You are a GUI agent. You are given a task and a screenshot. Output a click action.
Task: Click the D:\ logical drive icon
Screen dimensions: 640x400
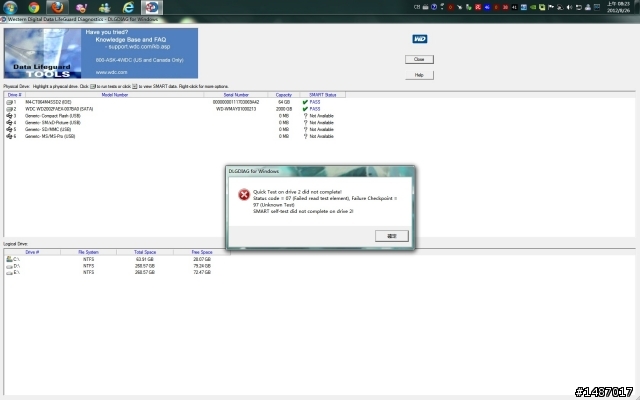(9, 266)
